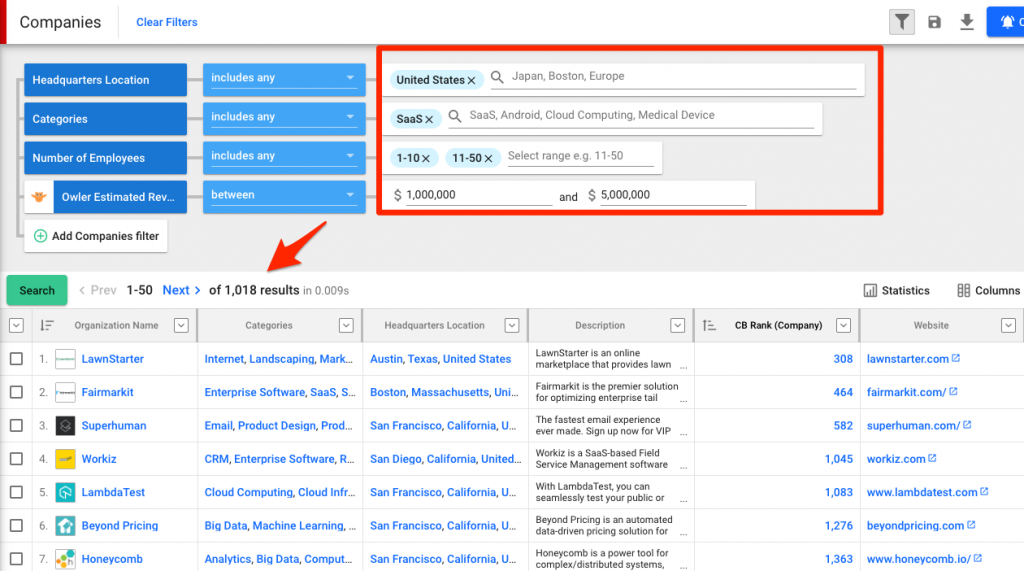Click the Number of Employees filter button
The image size is (1024, 571).
[x=105, y=158]
